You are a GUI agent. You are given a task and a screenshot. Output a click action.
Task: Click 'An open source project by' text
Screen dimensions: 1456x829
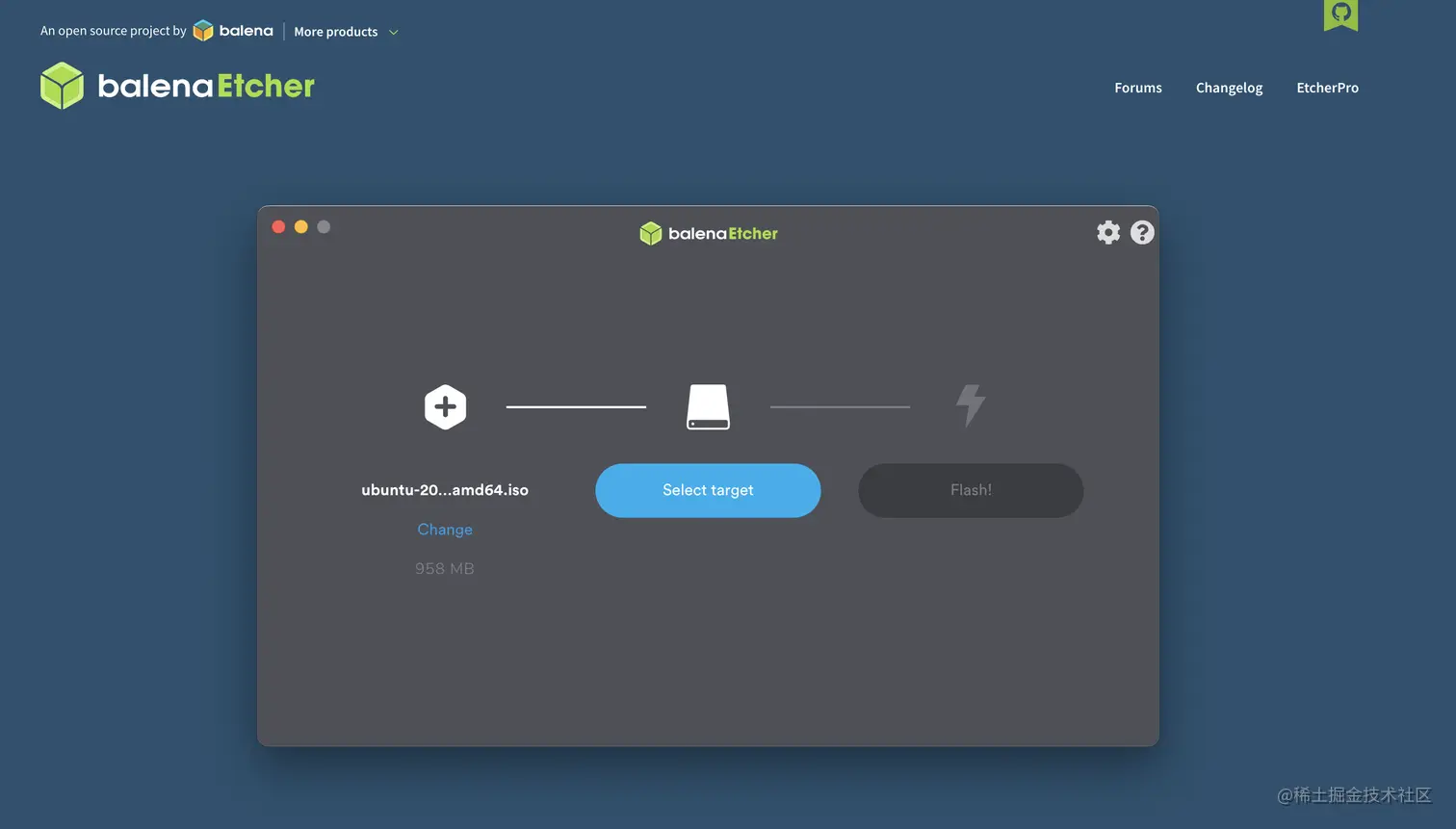coord(114,31)
